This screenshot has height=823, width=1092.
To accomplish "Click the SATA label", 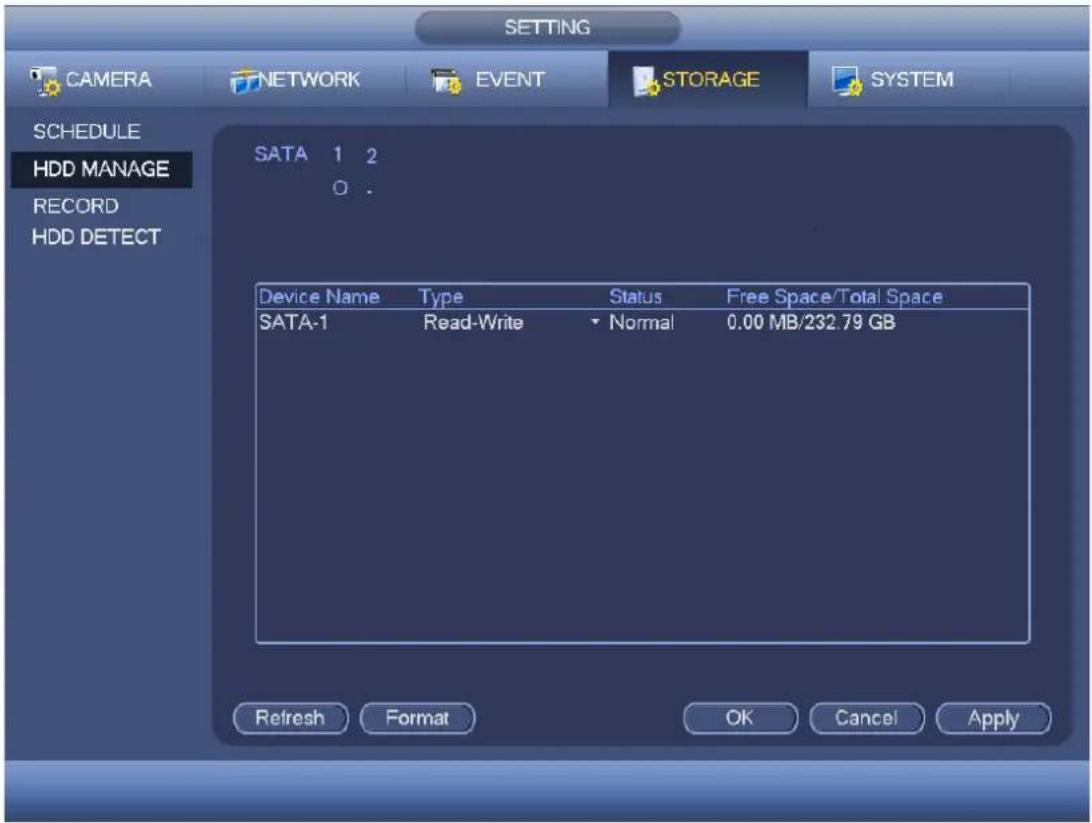I will click(281, 154).
